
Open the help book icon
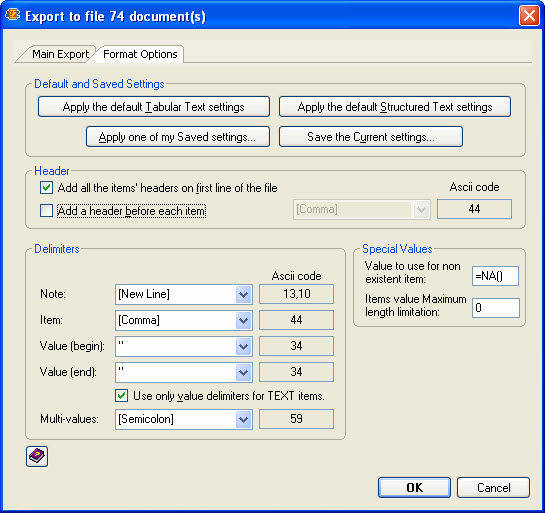(37, 456)
